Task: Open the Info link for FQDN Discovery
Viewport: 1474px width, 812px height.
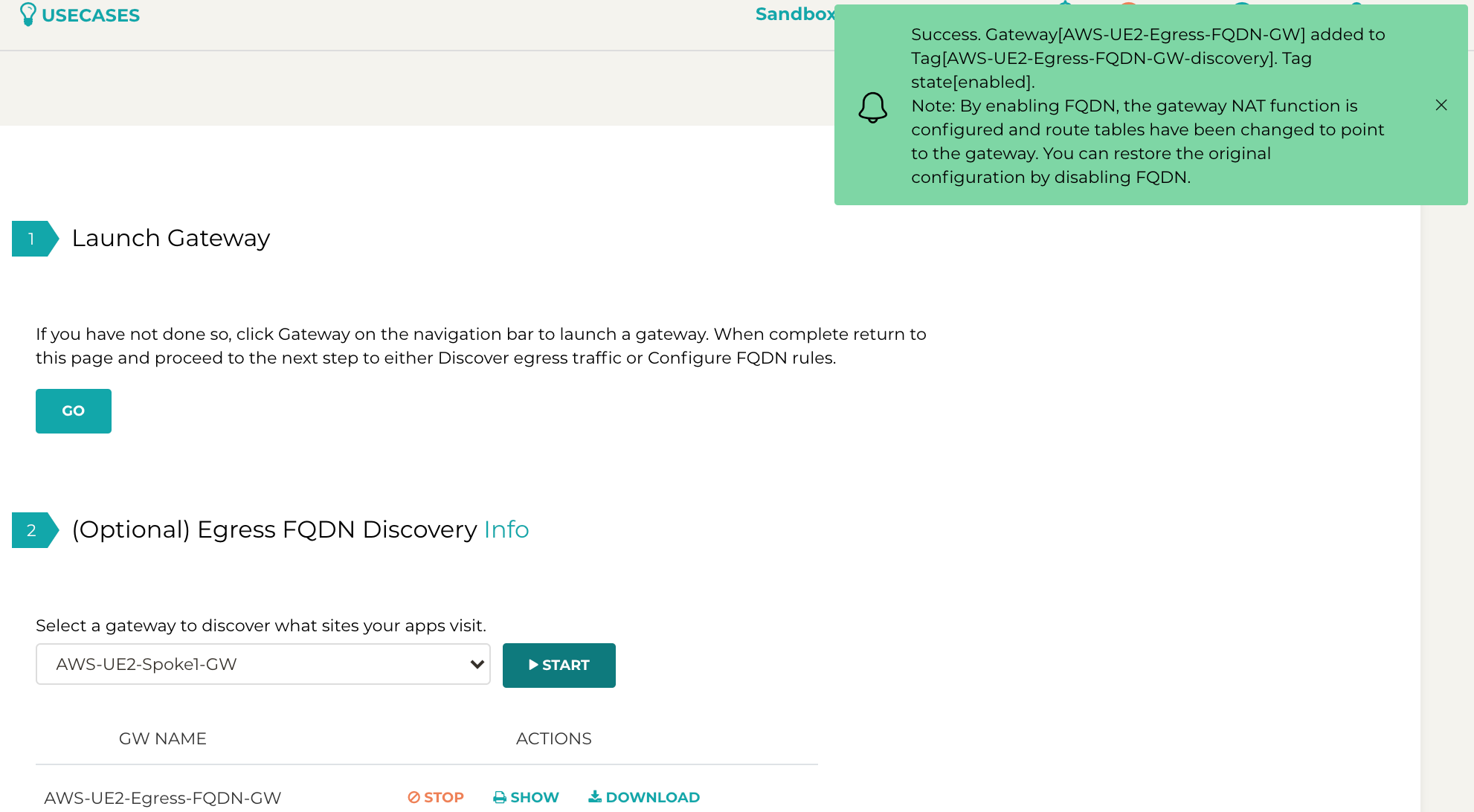Action: click(506, 529)
